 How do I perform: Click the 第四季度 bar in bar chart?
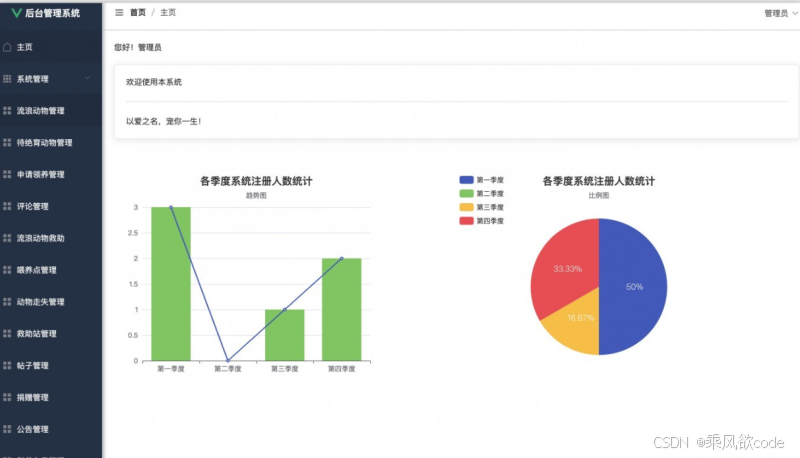(341, 310)
